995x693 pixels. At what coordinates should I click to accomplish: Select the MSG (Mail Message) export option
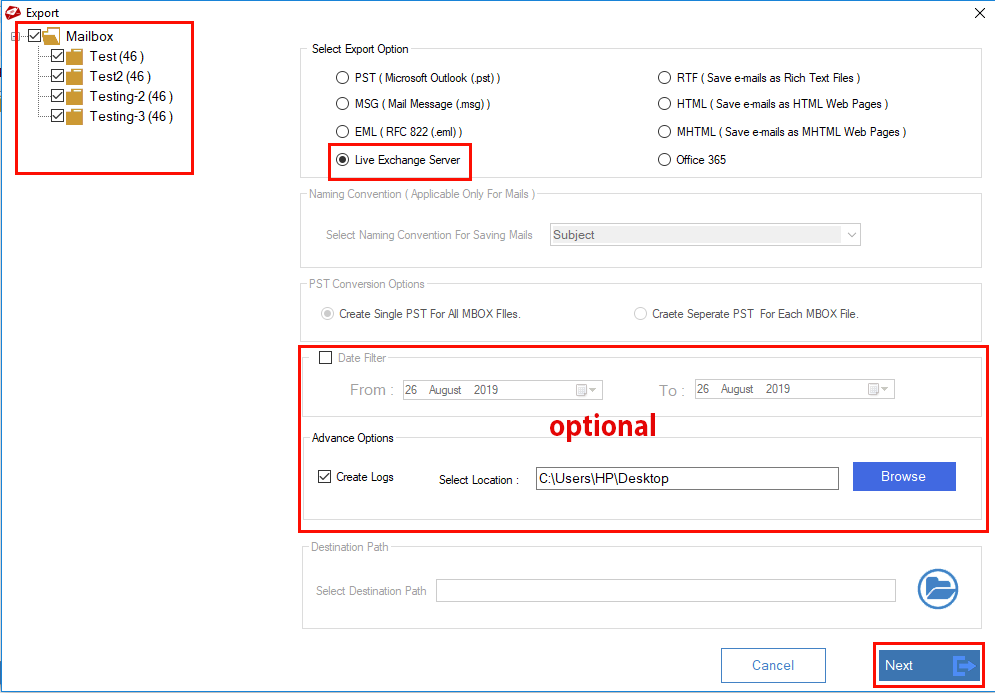coord(342,103)
